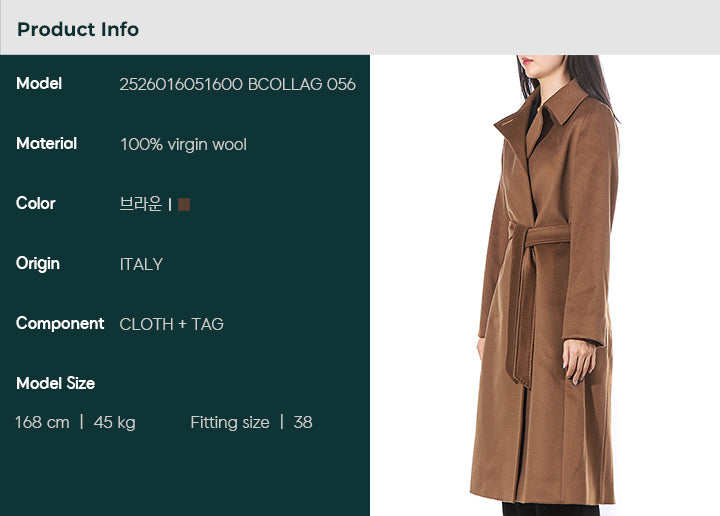The width and height of the screenshot is (720, 516).
Task: Click the Origin label
Action: (38, 264)
